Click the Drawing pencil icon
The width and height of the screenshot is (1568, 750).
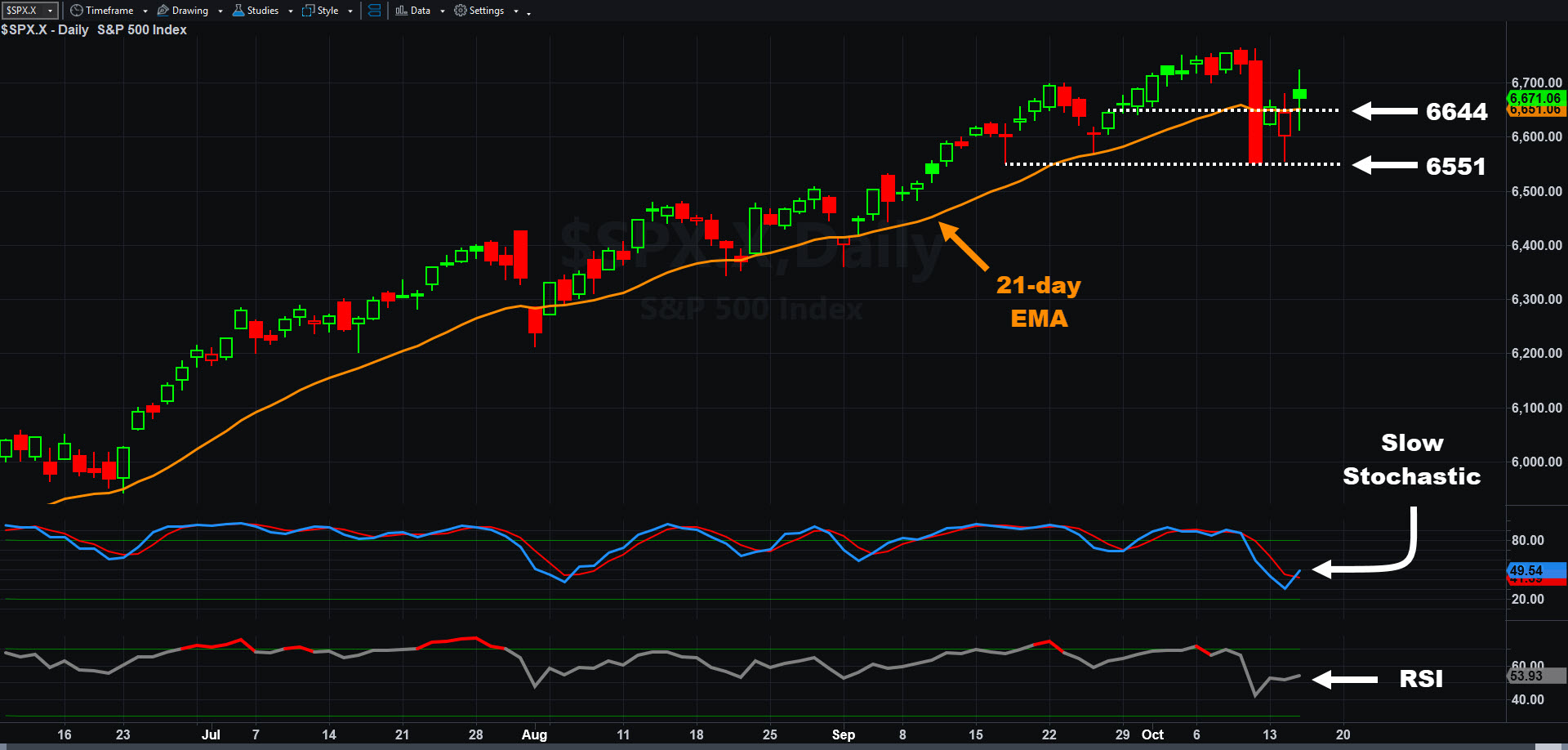tap(163, 11)
